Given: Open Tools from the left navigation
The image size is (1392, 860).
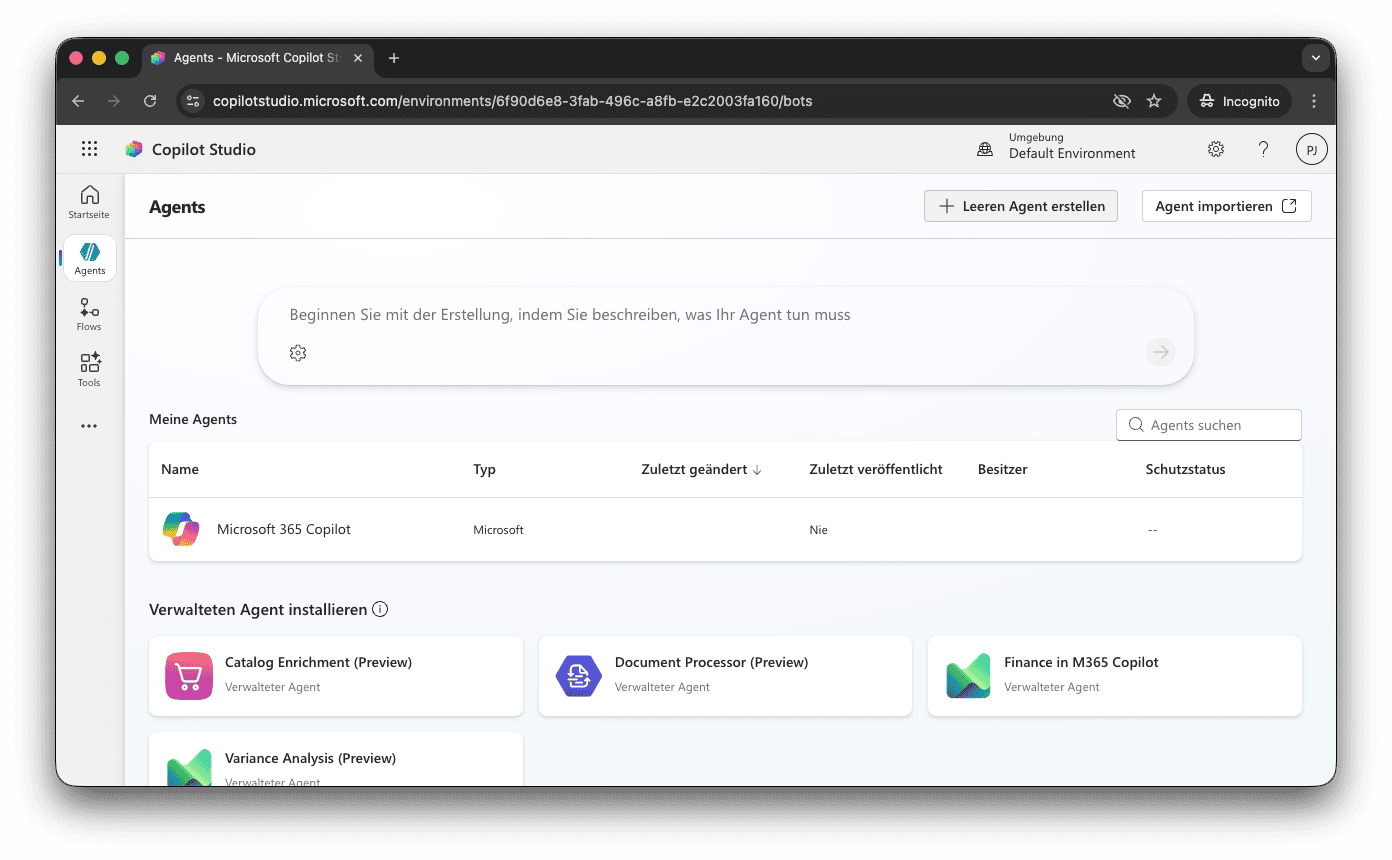Looking at the screenshot, I should (89, 370).
